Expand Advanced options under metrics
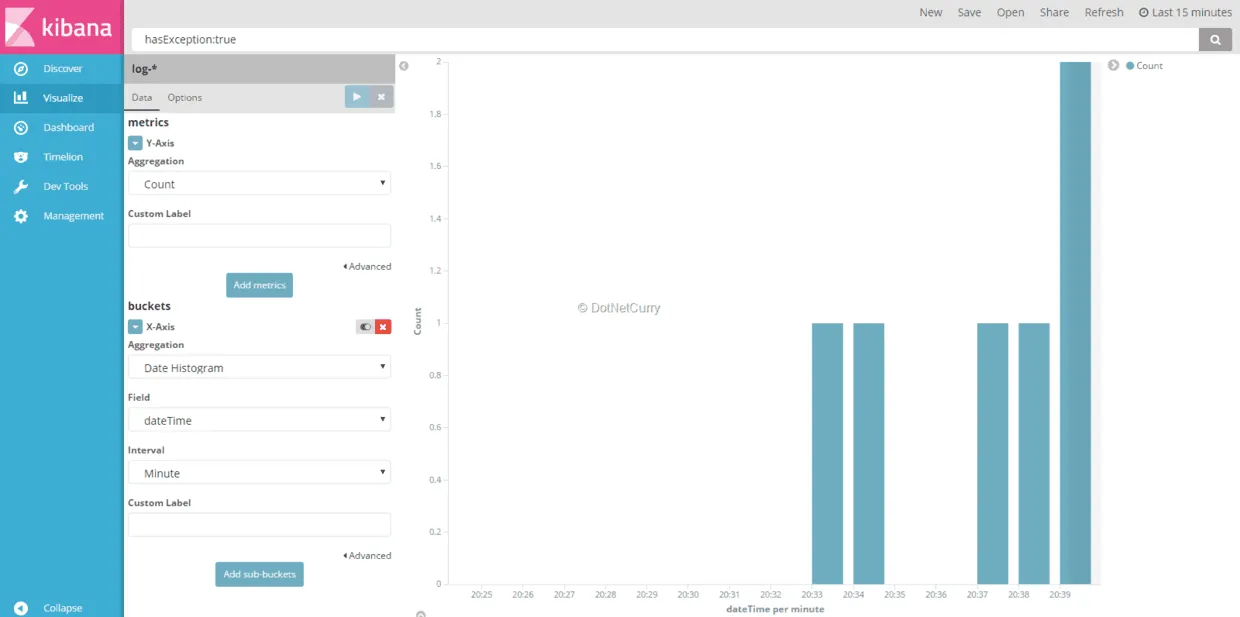Image resolution: width=1240 pixels, height=617 pixels. 367,267
